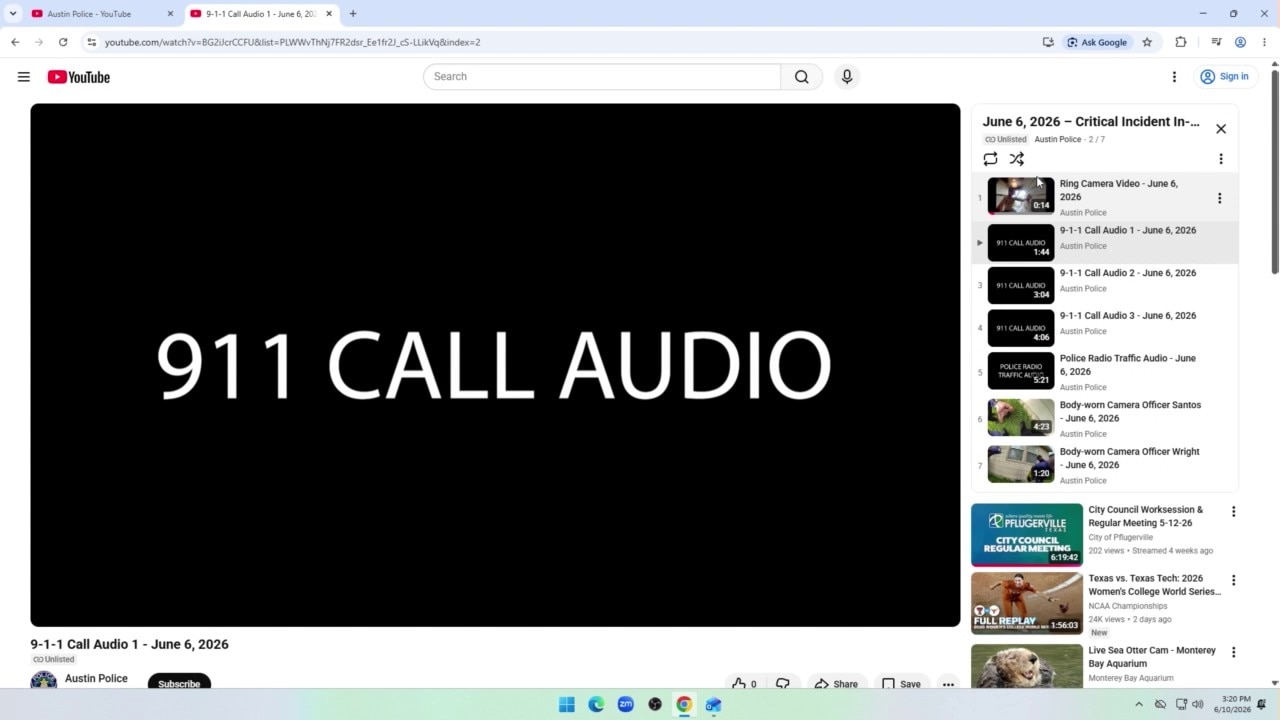View site information icon in address bar
1280x720 pixels.
click(x=91, y=42)
